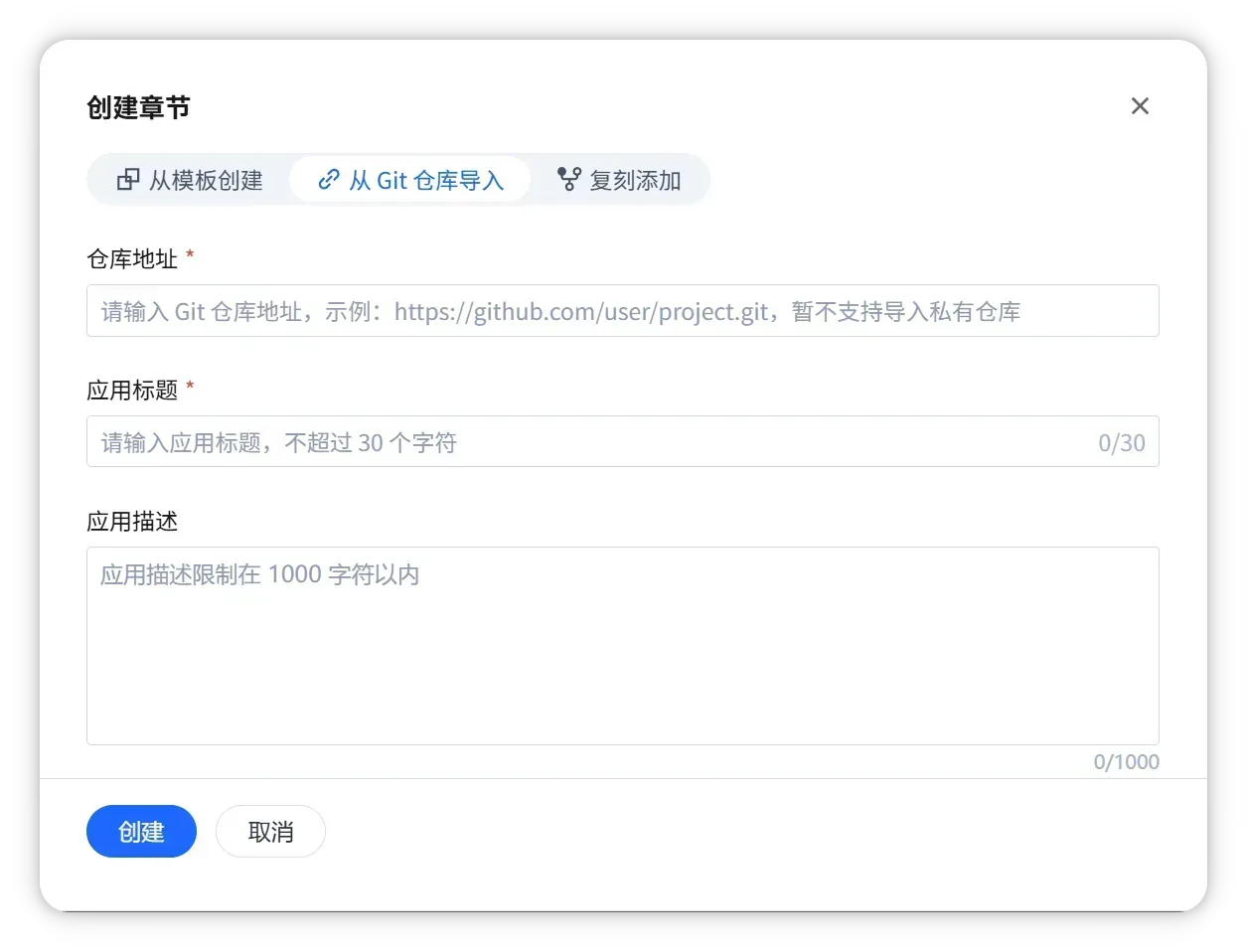Click the 取消 button
This screenshot has width=1247, height=952.
[270, 832]
